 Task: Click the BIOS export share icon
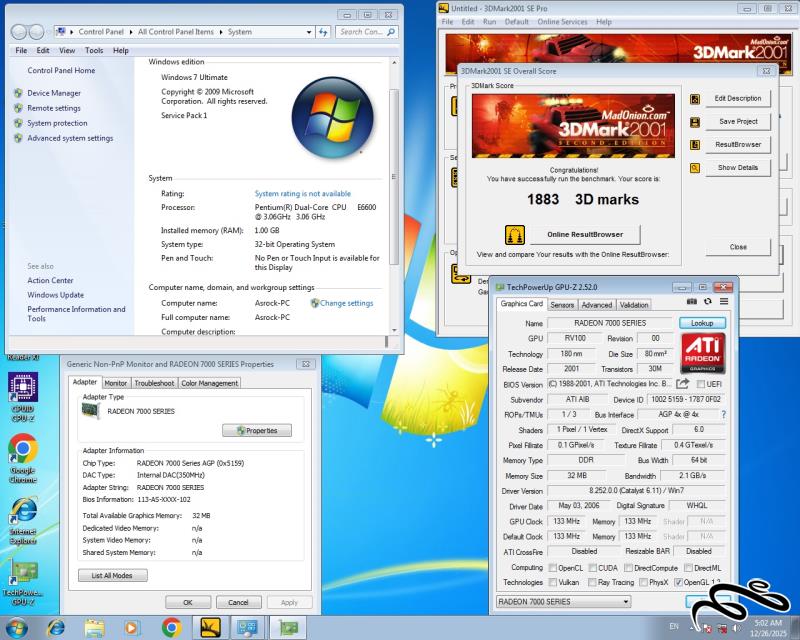point(683,384)
